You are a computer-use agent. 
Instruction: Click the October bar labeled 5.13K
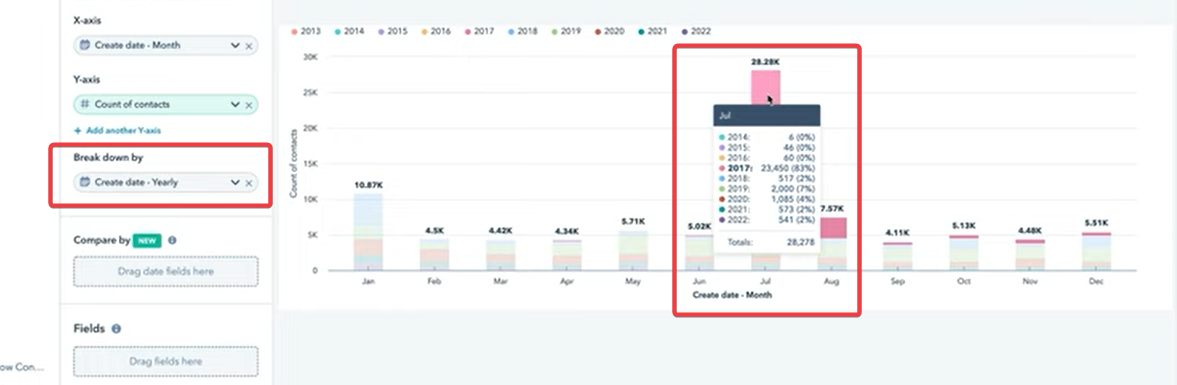[x=964, y=252]
